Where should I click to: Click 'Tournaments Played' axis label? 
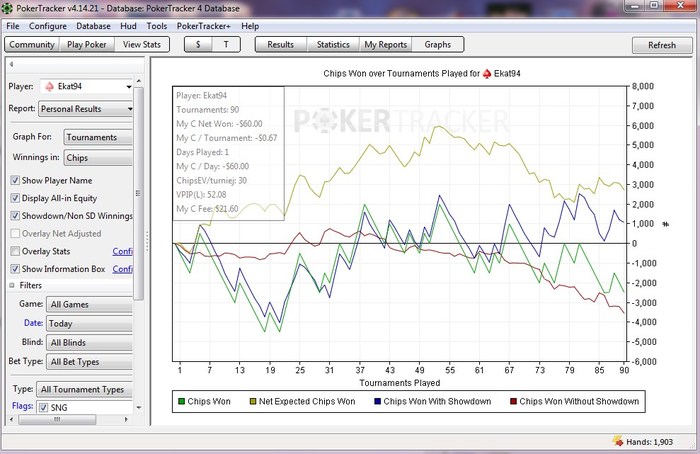point(400,383)
